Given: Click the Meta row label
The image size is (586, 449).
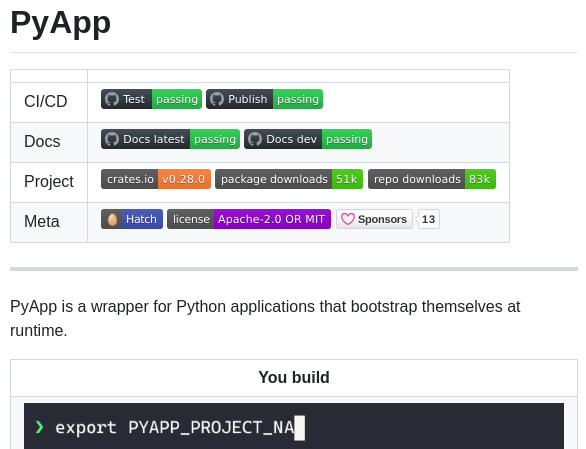Looking at the screenshot, I should coord(42,221).
